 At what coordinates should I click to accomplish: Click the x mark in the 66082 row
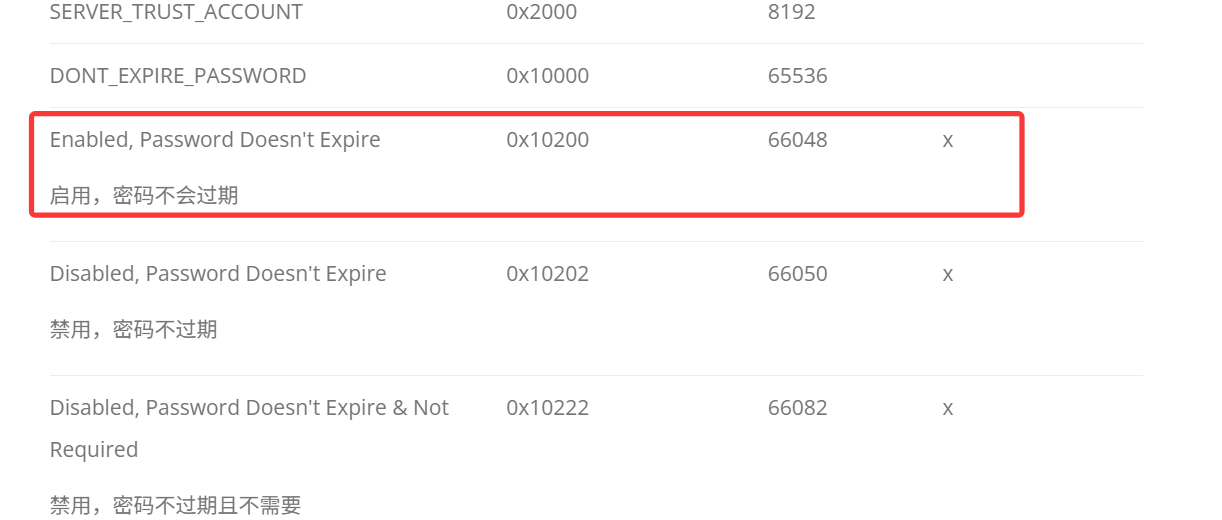pyautogui.click(x=948, y=409)
